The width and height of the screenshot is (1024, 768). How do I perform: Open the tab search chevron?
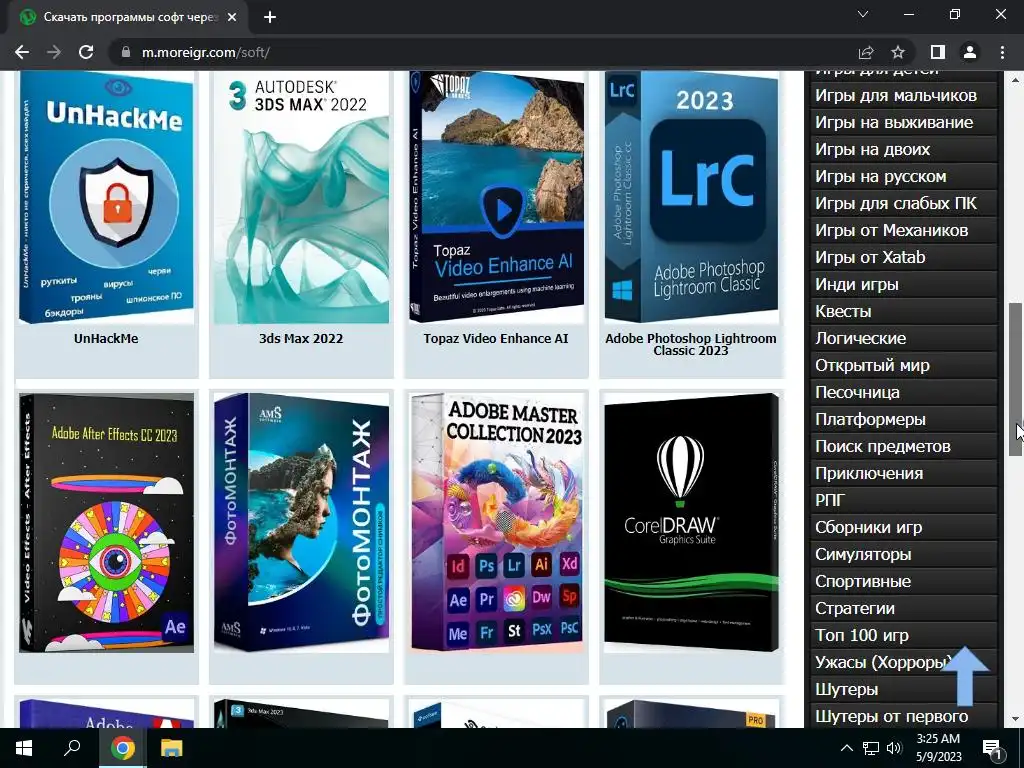[x=863, y=14]
